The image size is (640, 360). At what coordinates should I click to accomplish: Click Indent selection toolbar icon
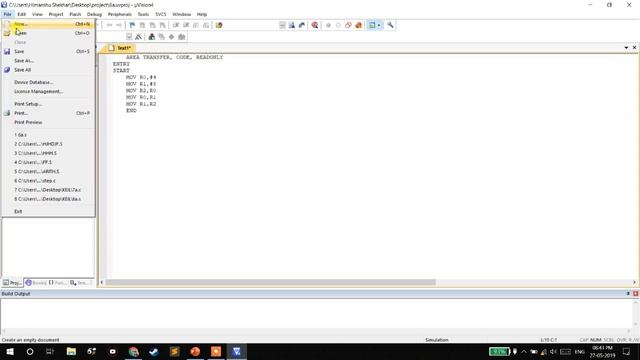click(x=176, y=25)
